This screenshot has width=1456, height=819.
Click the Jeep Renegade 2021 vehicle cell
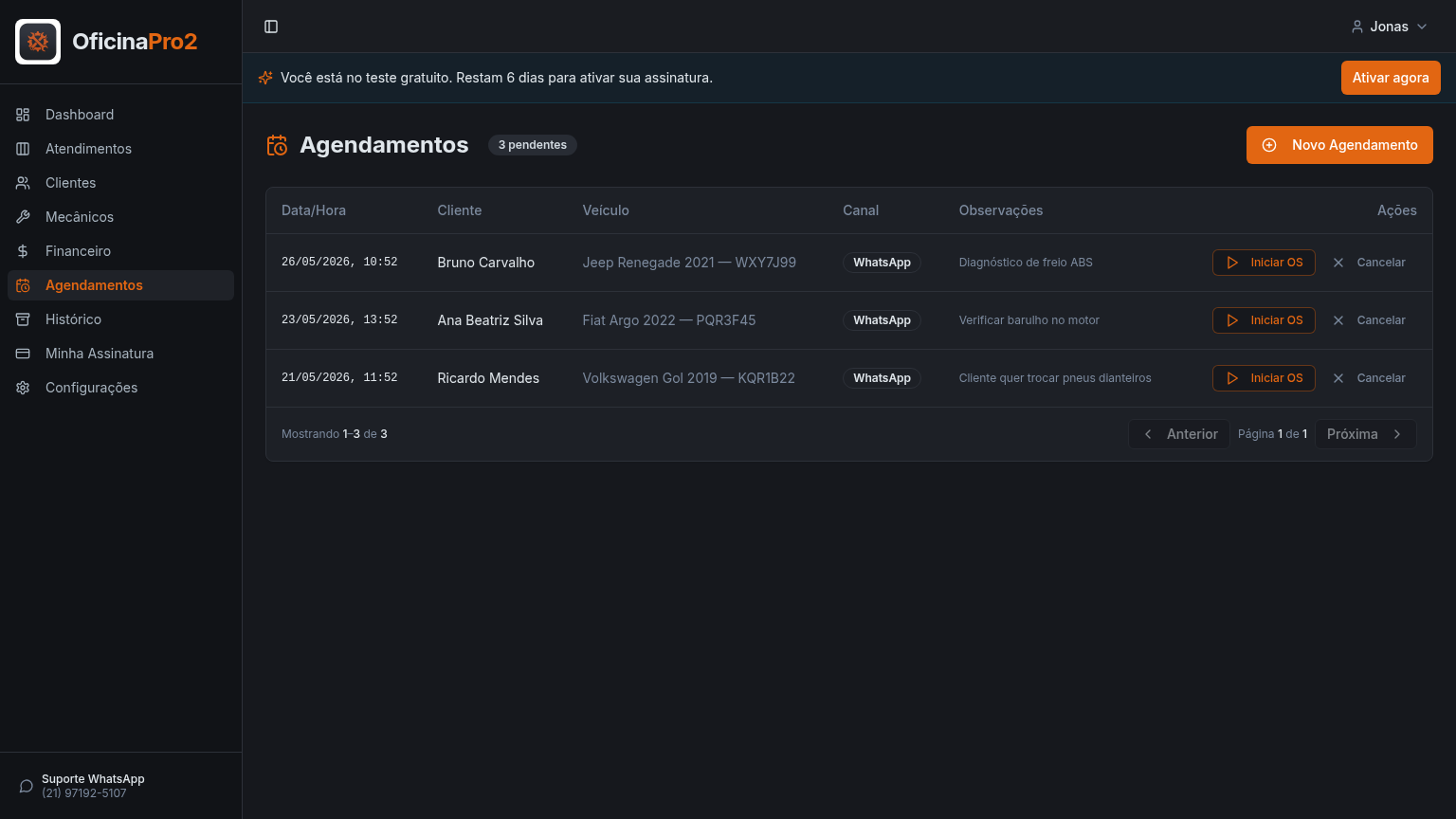689,263
